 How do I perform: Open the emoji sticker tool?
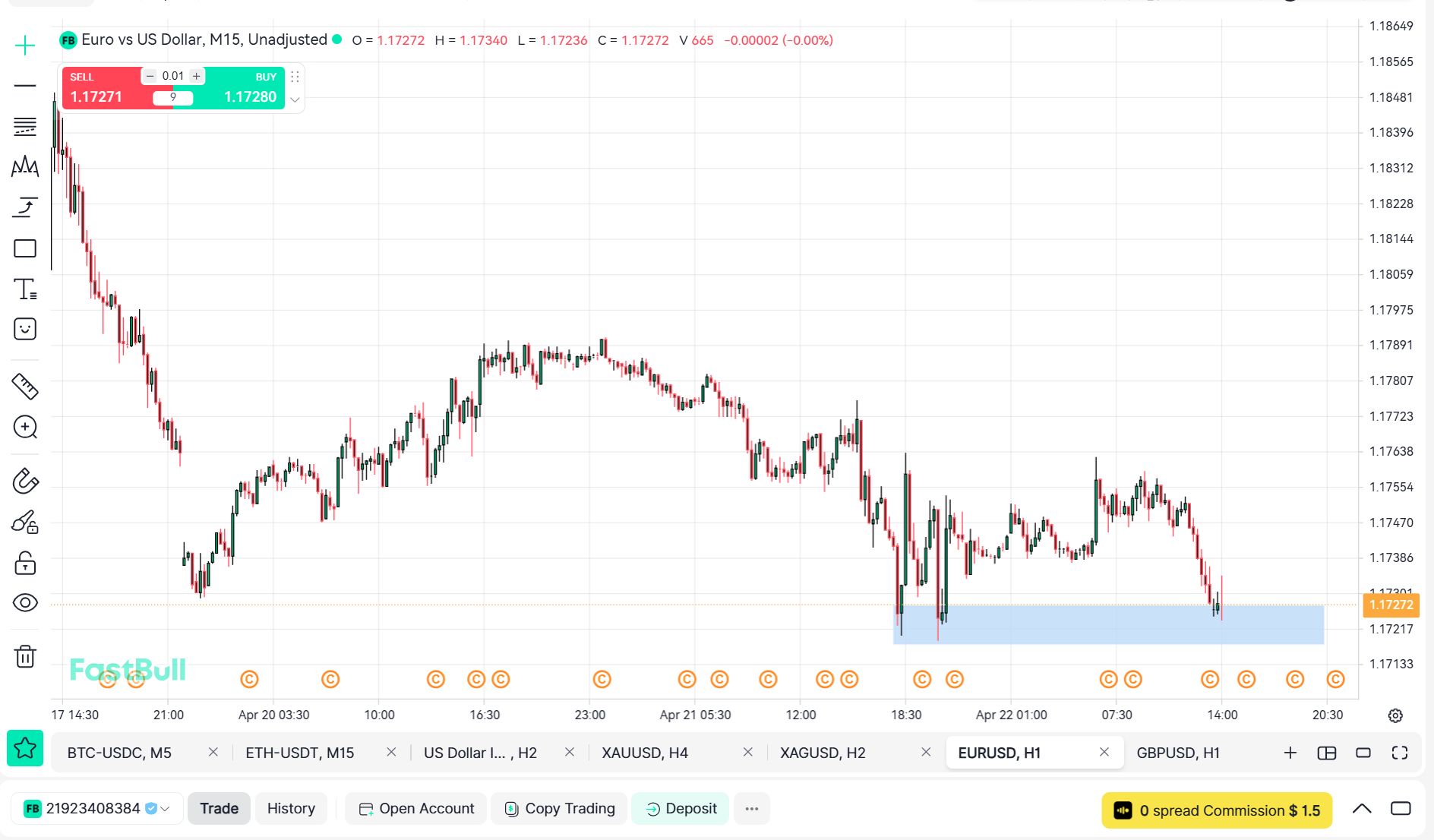click(x=25, y=329)
